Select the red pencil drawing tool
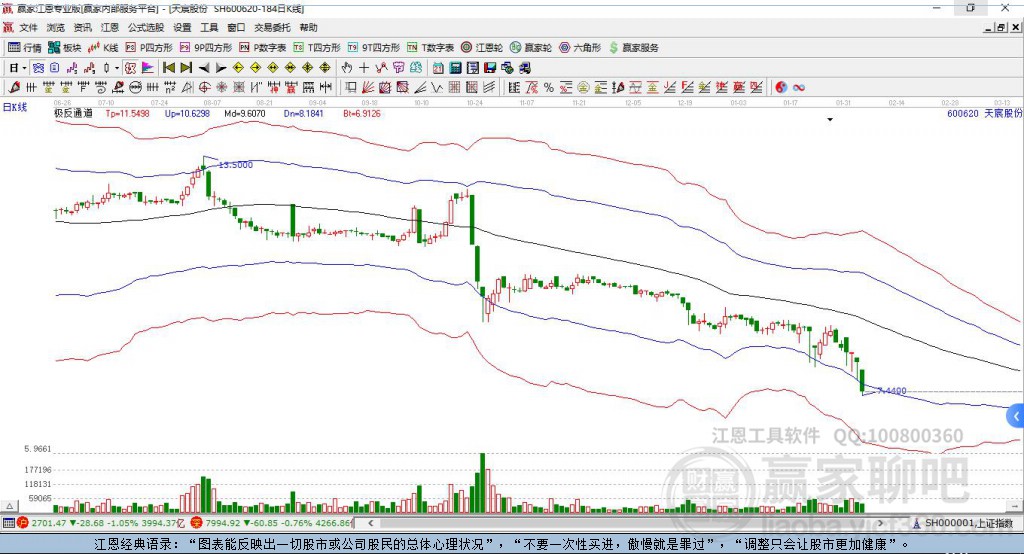The image size is (1024, 554). click(x=14, y=87)
